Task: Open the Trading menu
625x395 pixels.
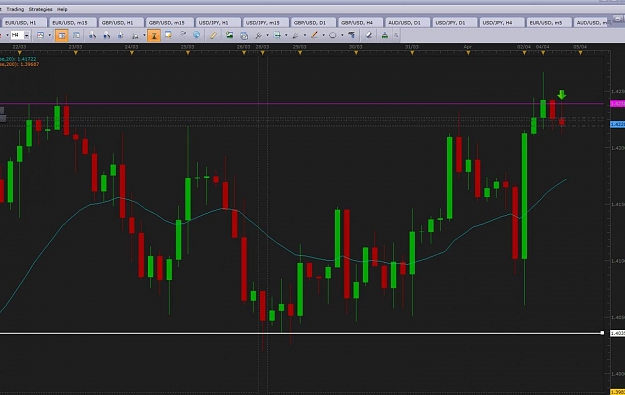Action: [15, 9]
